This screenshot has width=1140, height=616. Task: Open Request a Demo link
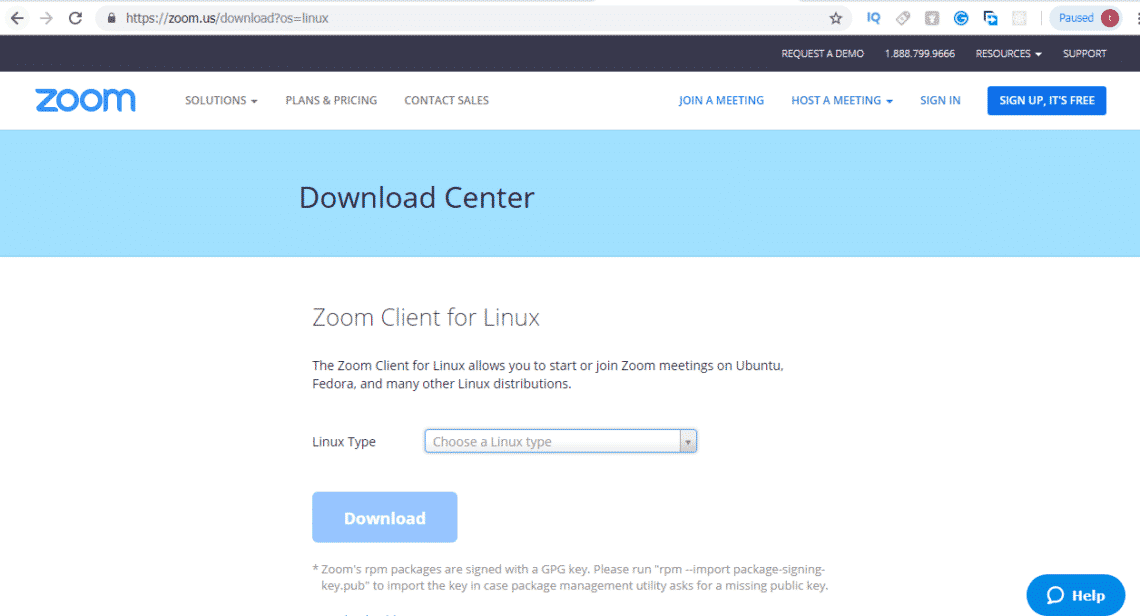pos(822,54)
